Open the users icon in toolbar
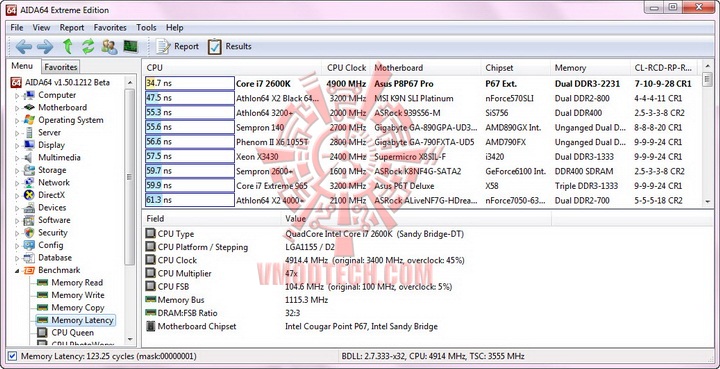Image resolution: width=720 pixels, height=369 pixels. point(109,46)
